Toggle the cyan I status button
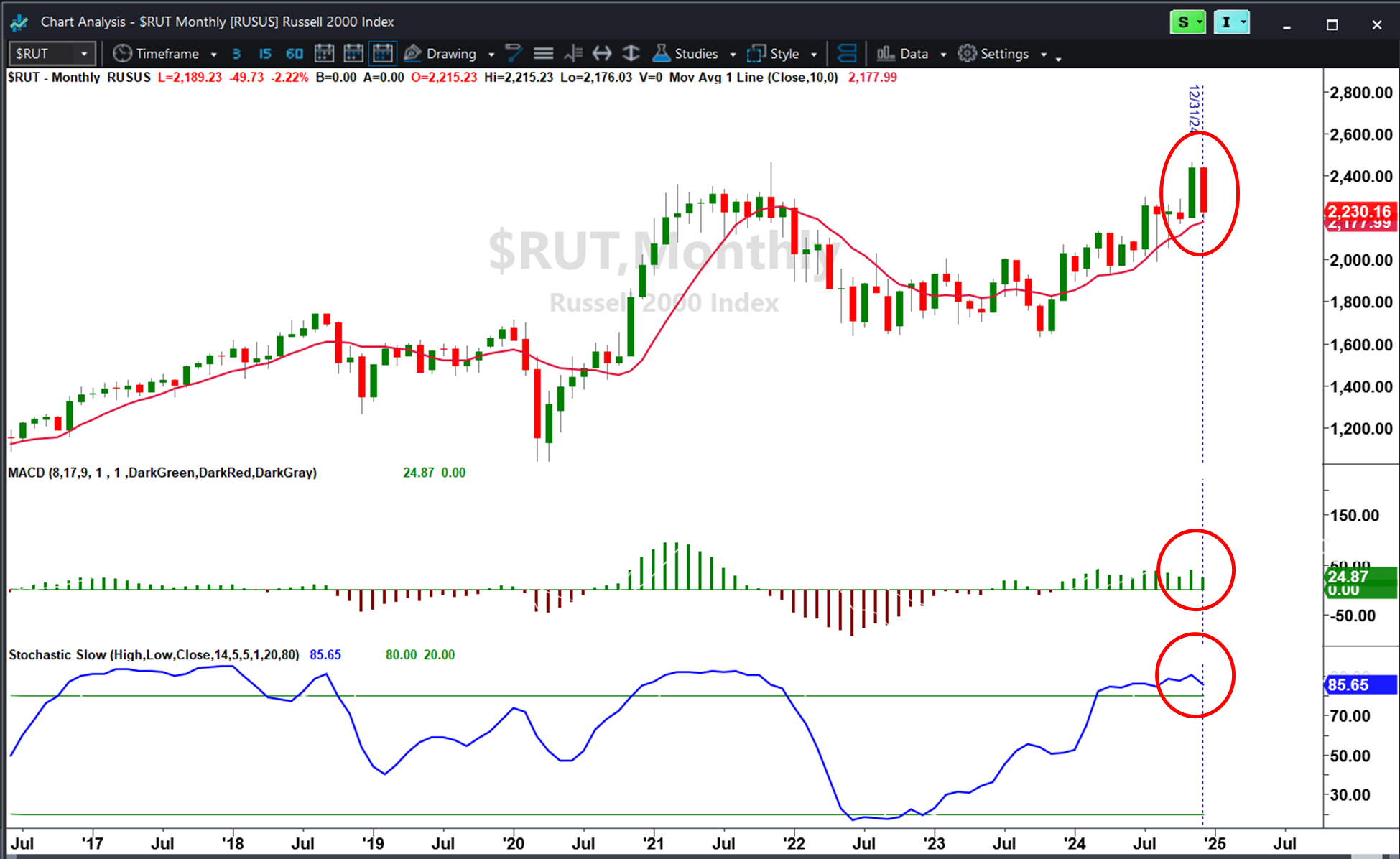The width and height of the screenshot is (1400, 859). [1232, 22]
